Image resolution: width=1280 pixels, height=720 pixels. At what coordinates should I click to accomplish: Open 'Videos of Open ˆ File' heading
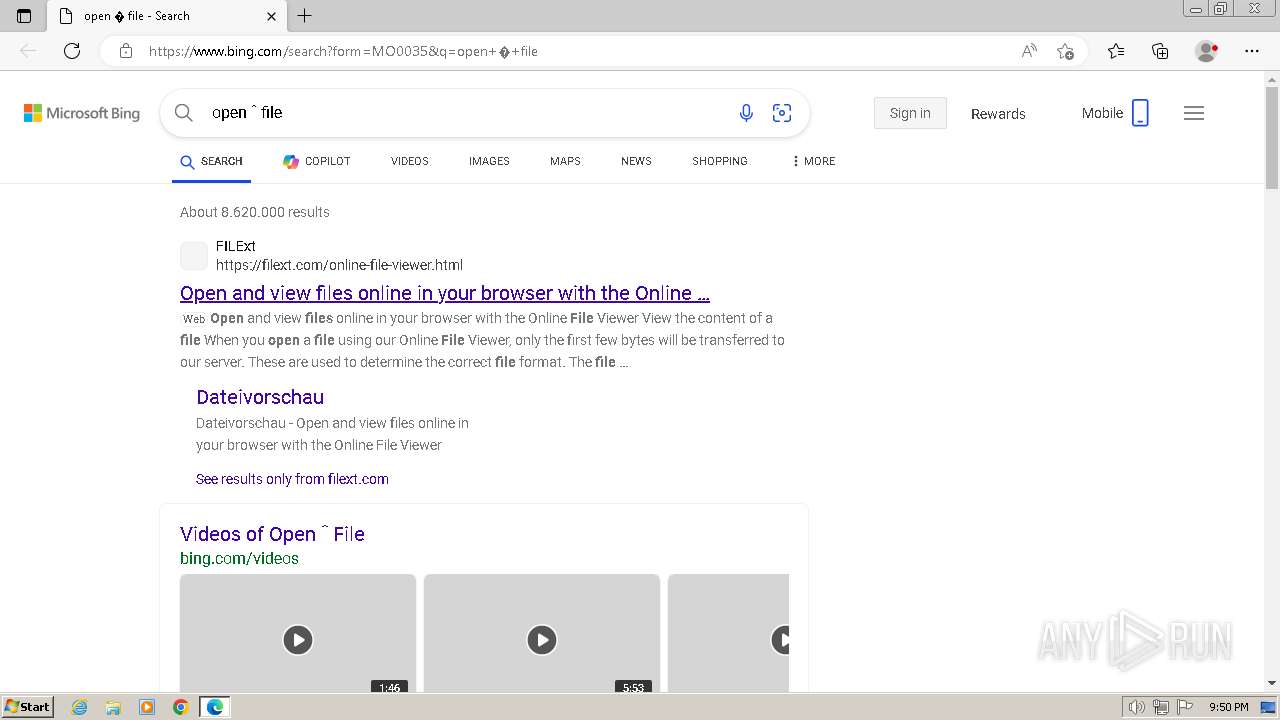(x=272, y=534)
